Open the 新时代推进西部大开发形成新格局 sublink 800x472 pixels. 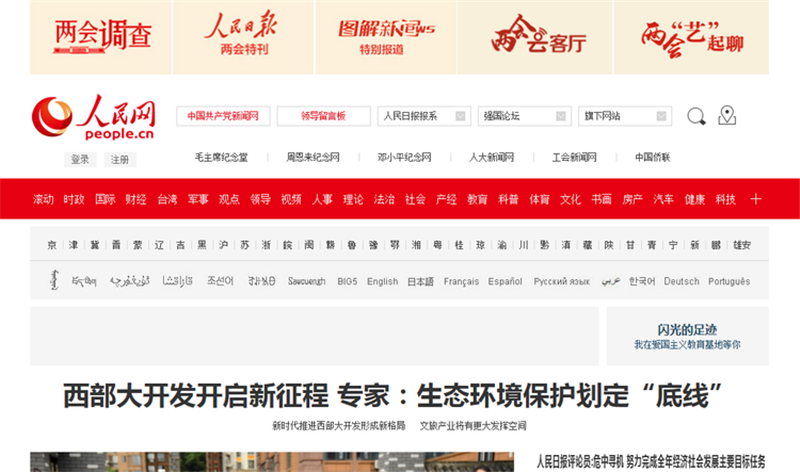coord(339,426)
